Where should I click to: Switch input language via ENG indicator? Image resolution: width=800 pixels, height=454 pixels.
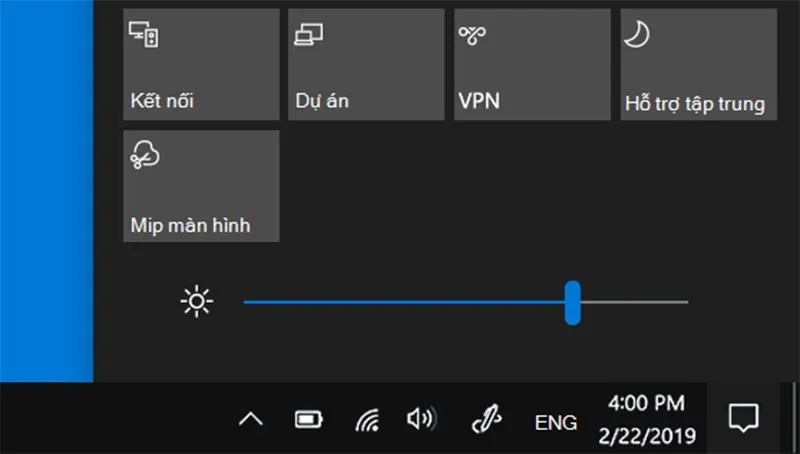coord(555,422)
